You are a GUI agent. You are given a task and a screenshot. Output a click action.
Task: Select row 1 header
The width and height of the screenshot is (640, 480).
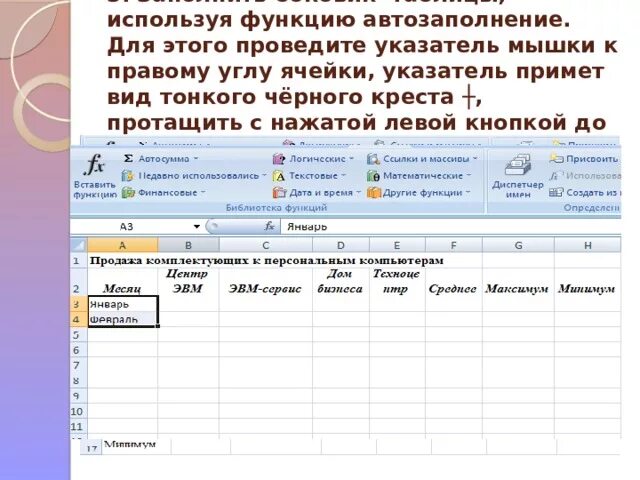click(79, 260)
